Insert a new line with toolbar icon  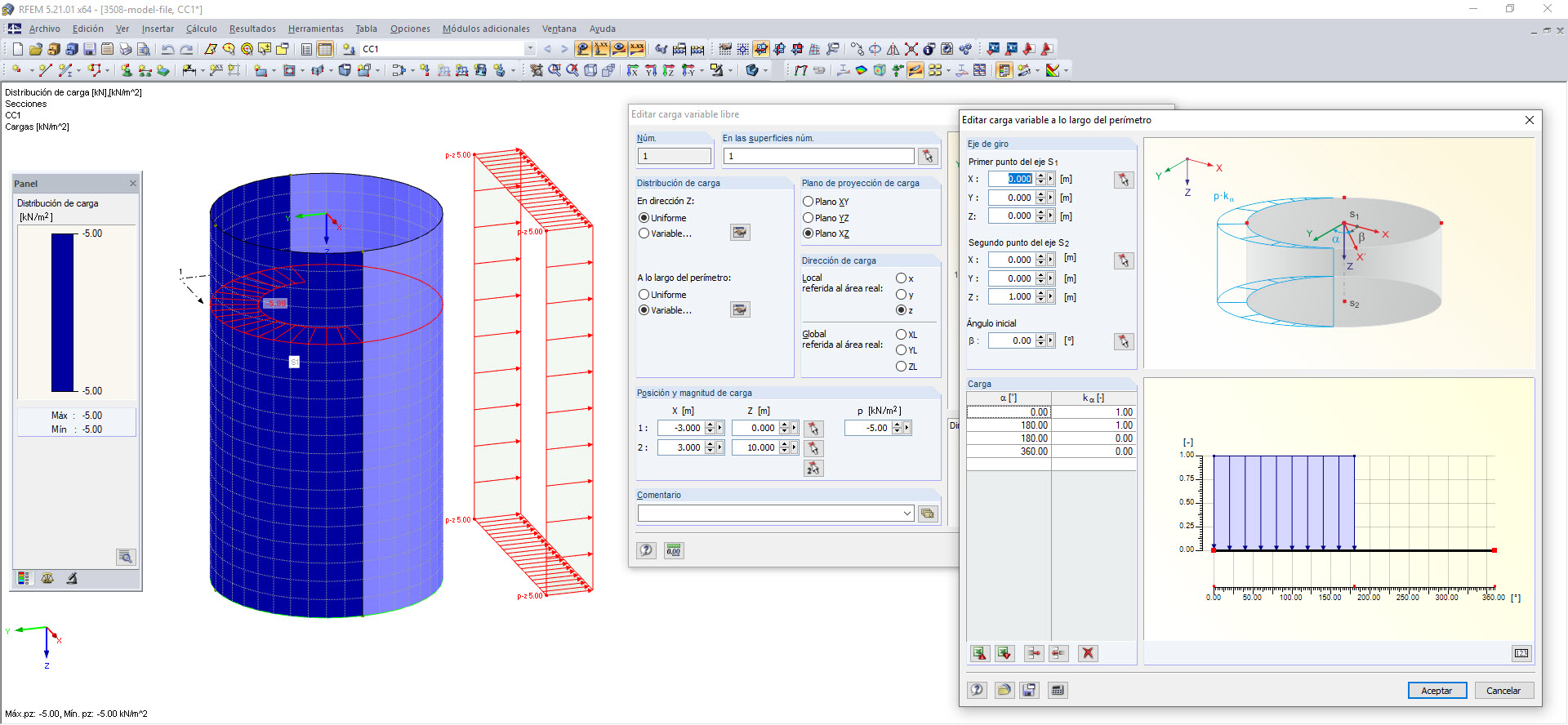(x=45, y=70)
